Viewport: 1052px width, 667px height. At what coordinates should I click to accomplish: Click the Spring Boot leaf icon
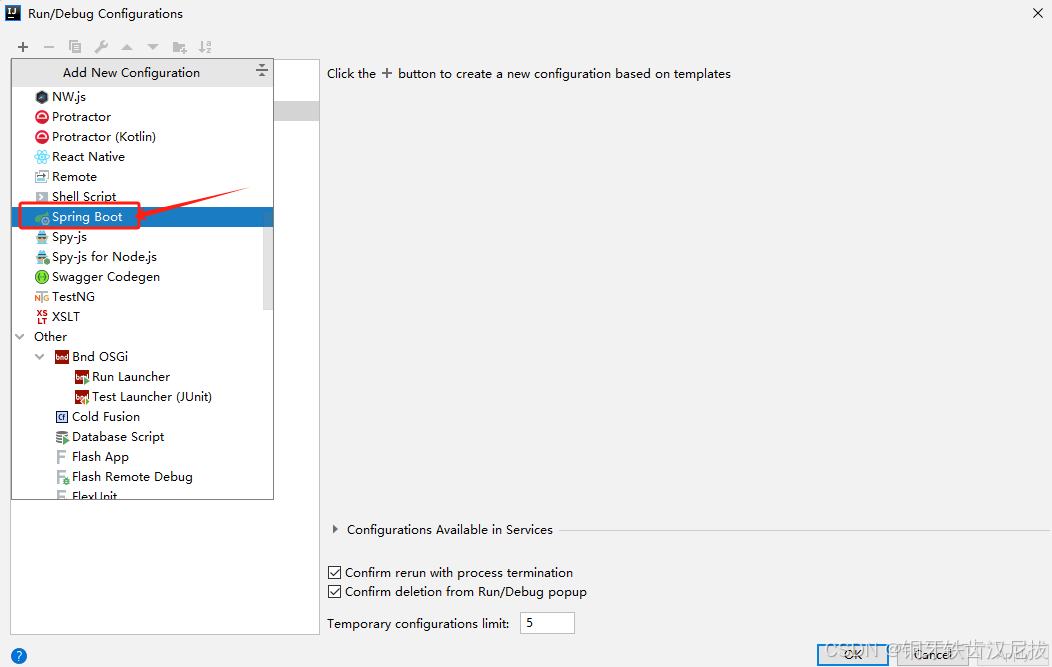[x=42, y=217]
